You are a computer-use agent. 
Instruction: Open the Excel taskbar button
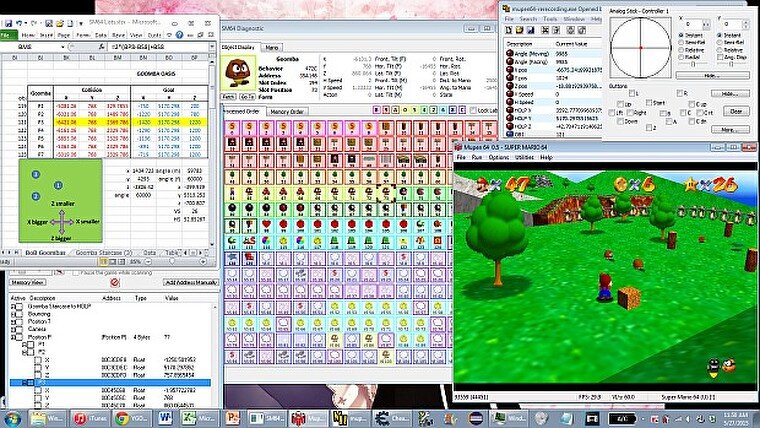201,418
